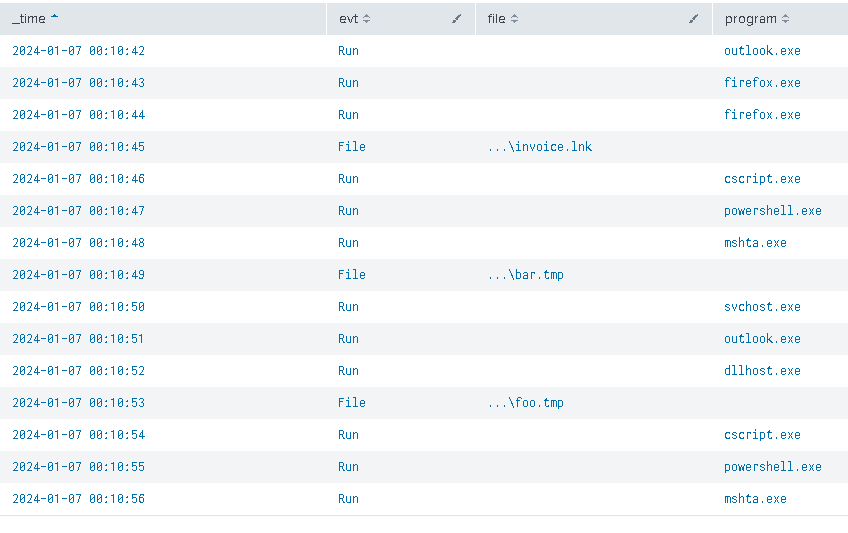
Task: Click powershell.exe in the 00:10:55 row
Action: point(772,467)
